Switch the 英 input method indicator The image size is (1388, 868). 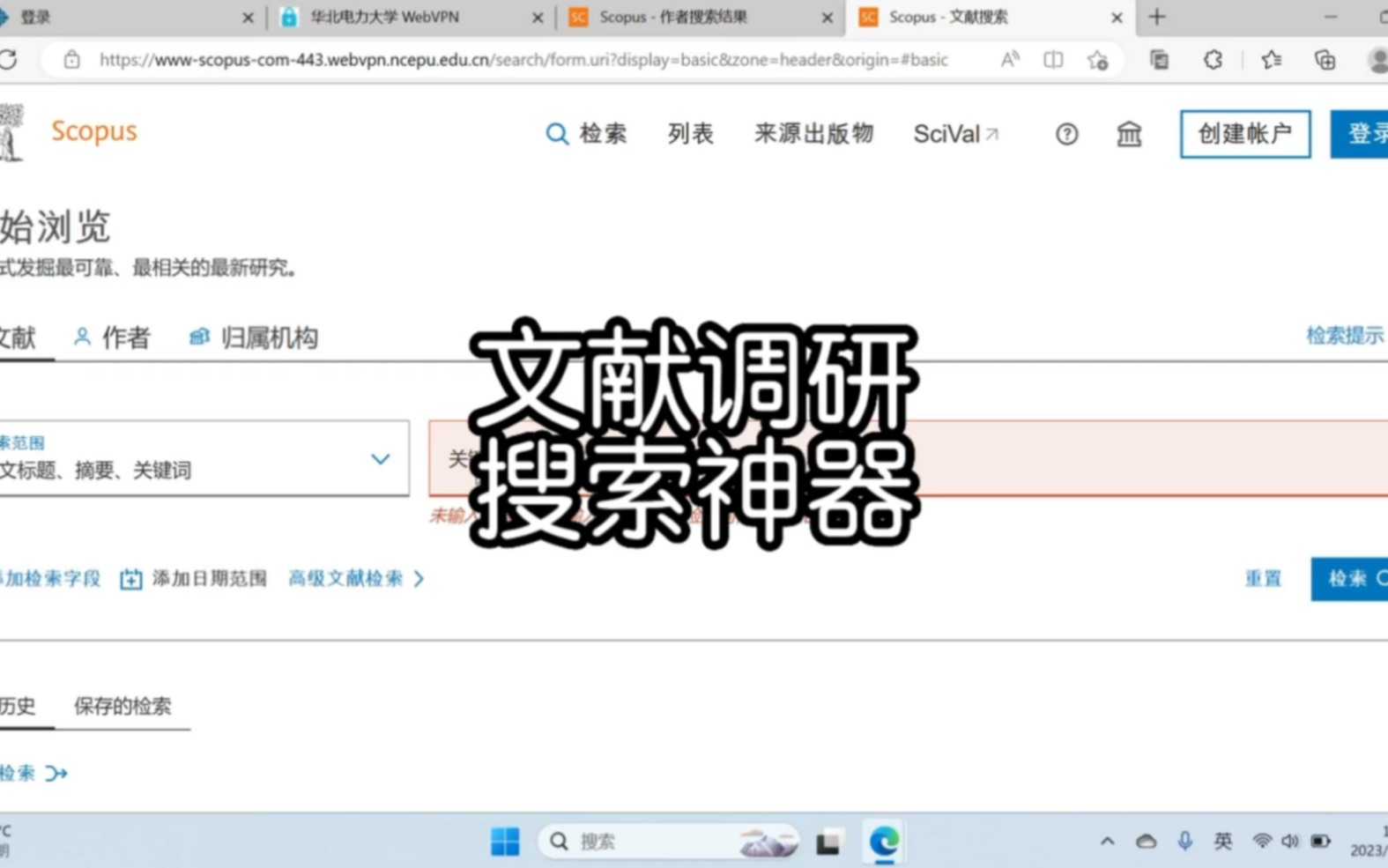1222,842
